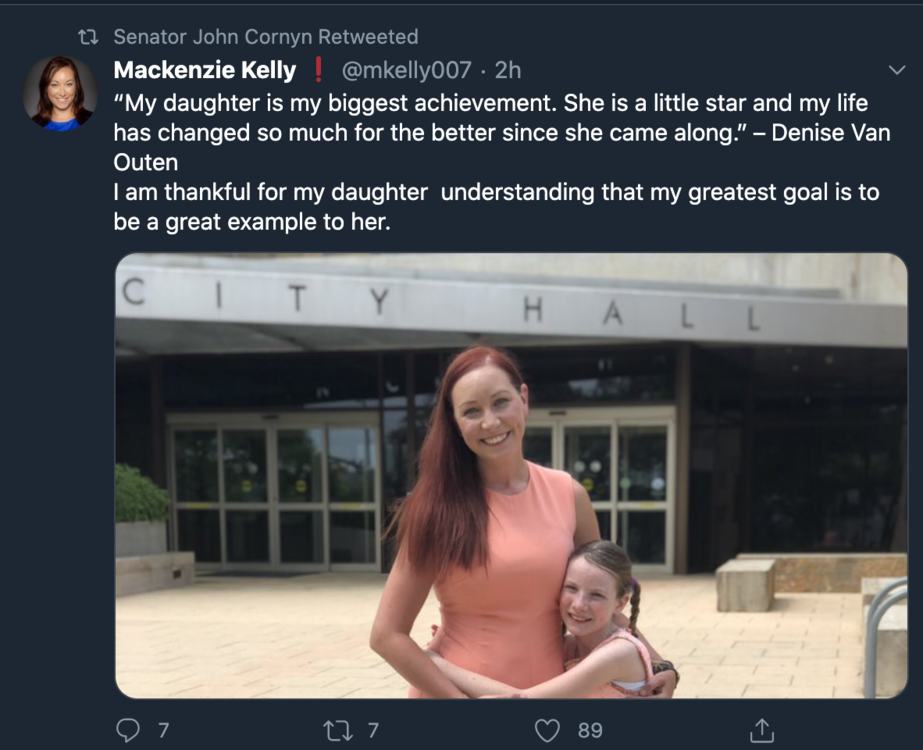The width and height of the screenshot is (923, 750).
Task: Open the "Senator John Cornyn Retweeted" link
Action: click(265, 37)
